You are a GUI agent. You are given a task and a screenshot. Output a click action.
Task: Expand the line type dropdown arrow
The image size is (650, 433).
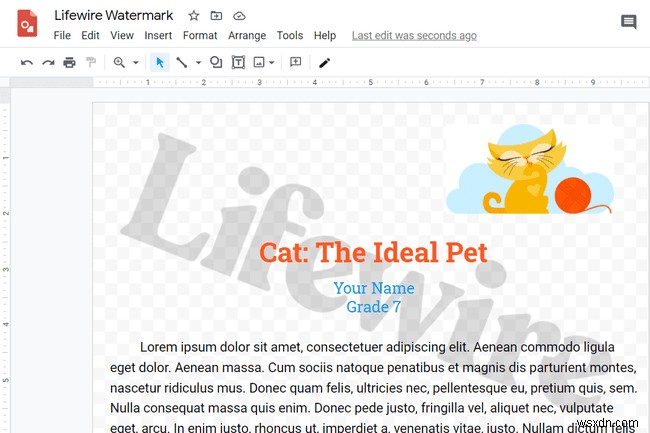tap(198, 63)
